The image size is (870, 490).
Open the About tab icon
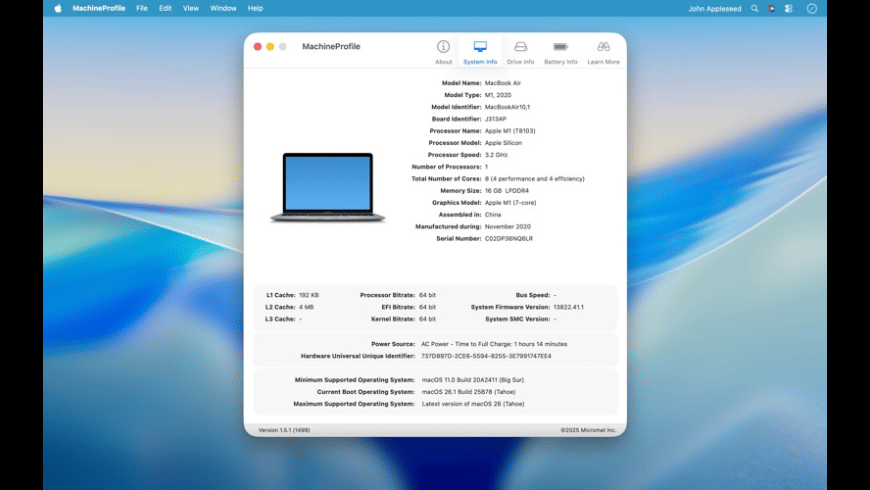point(443,47)
